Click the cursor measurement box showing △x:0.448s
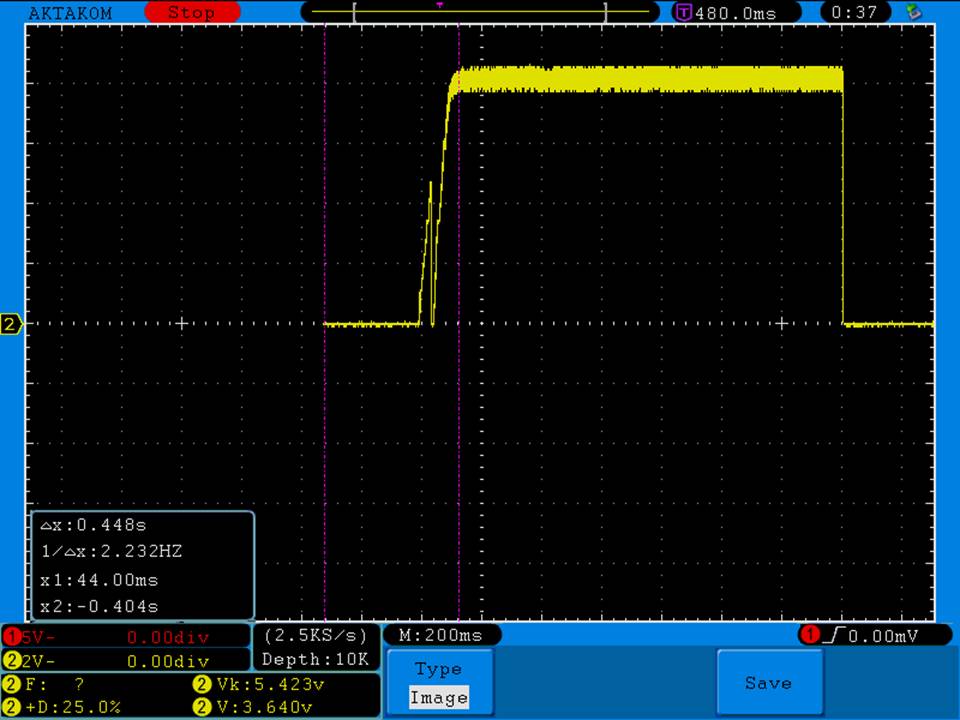 pos(142,565)
